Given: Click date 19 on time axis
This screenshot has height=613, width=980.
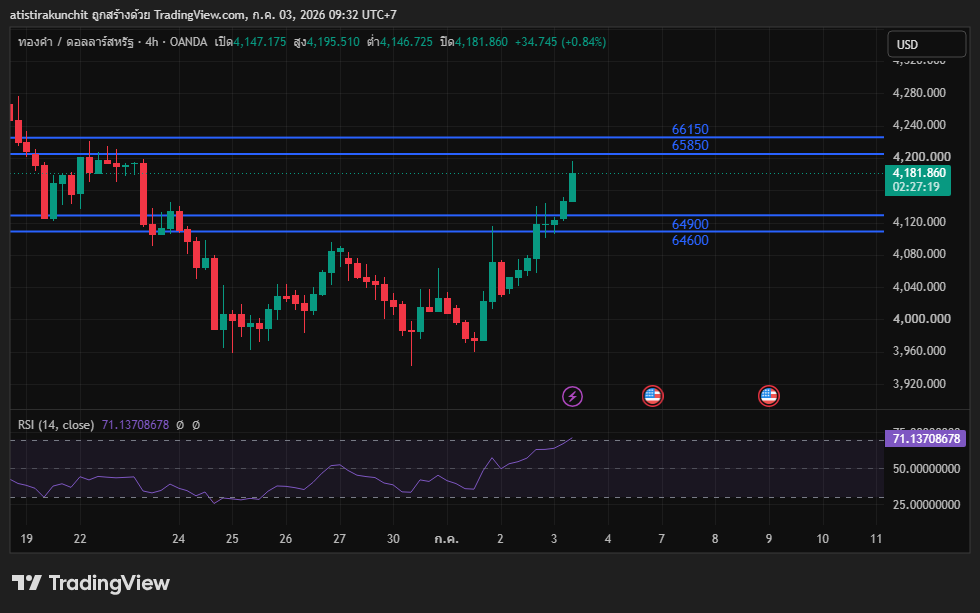Looking at the screenshot, I should pos(26,539).
